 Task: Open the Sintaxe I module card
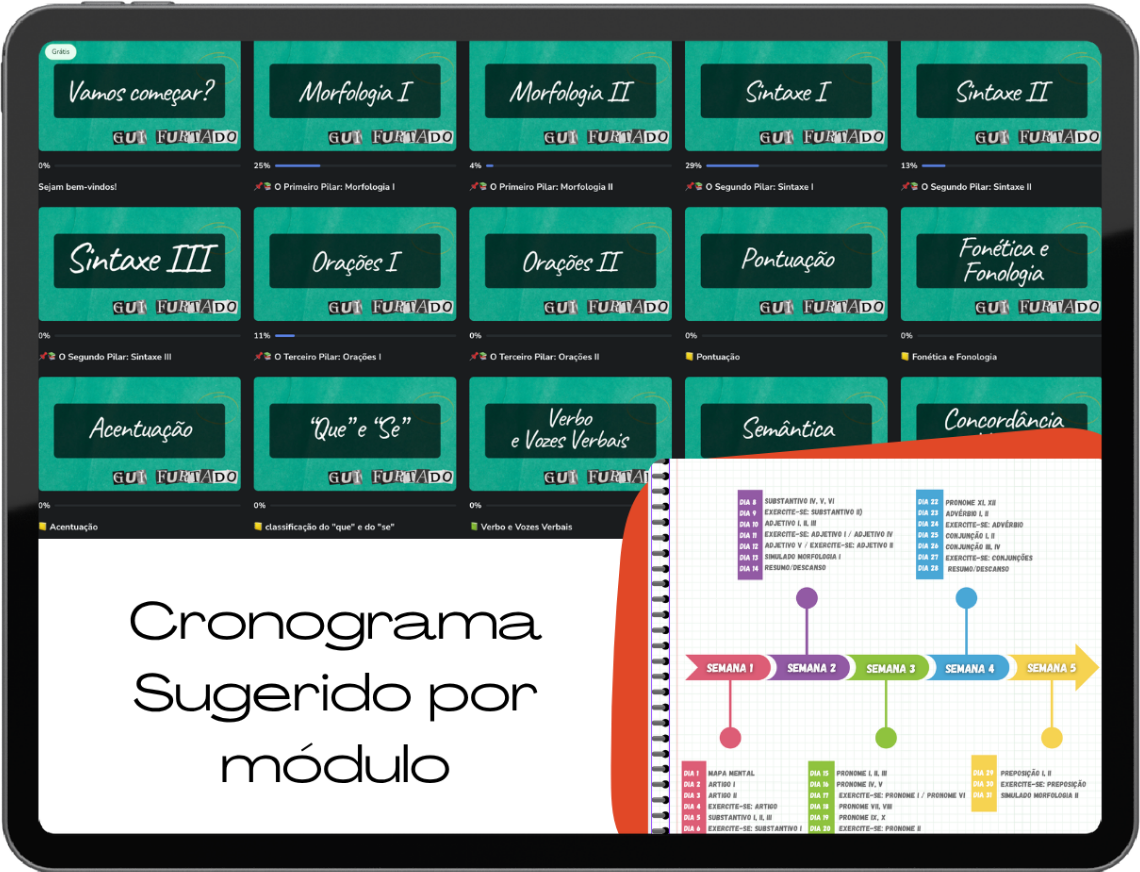click(786, 95)
